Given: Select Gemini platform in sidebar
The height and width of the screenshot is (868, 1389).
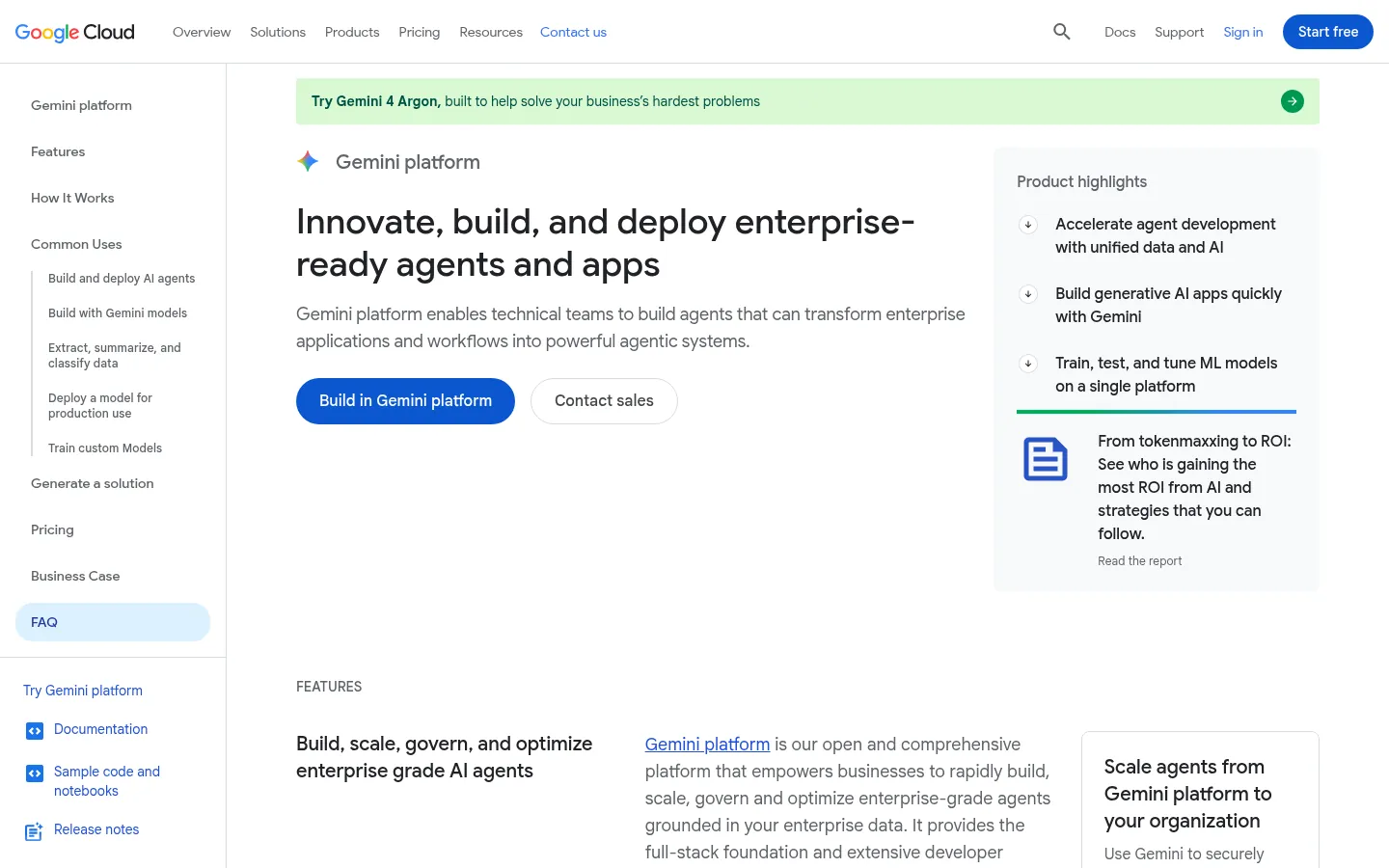Looking at the screenshot, I should tap(81, 105).
